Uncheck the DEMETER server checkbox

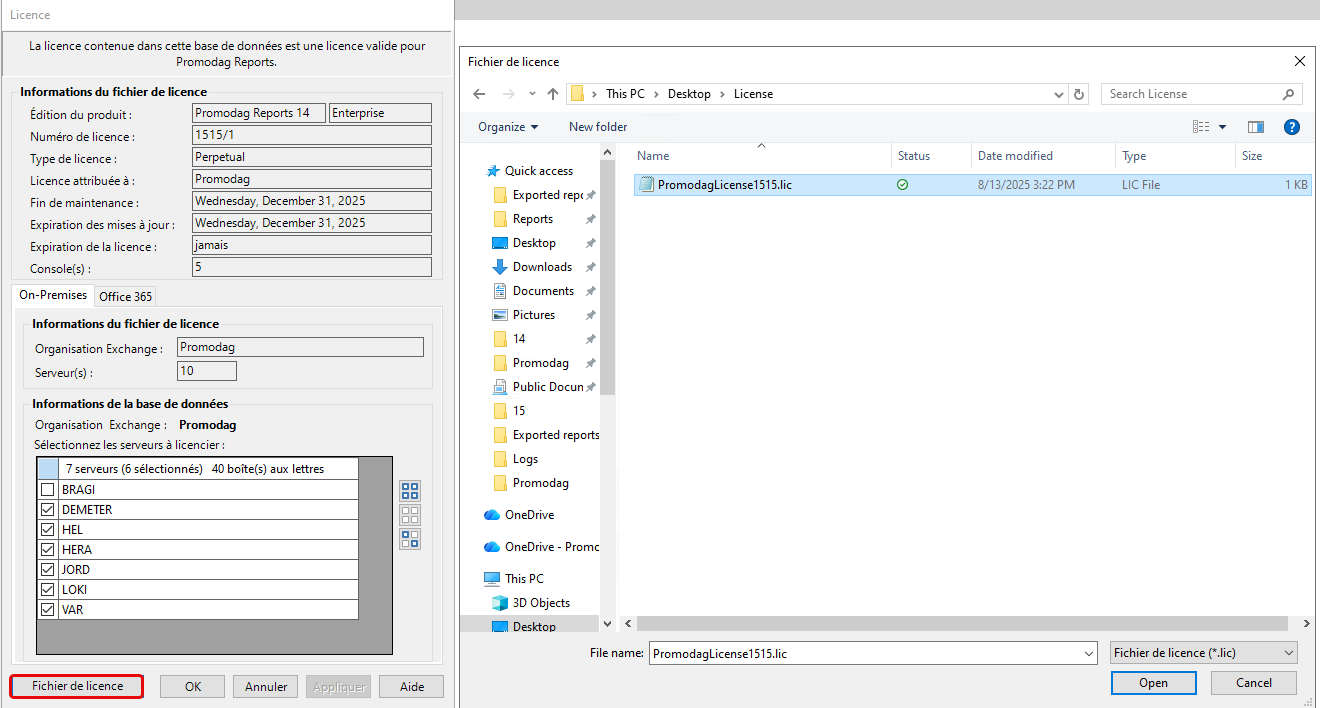[x=47, y=510]
